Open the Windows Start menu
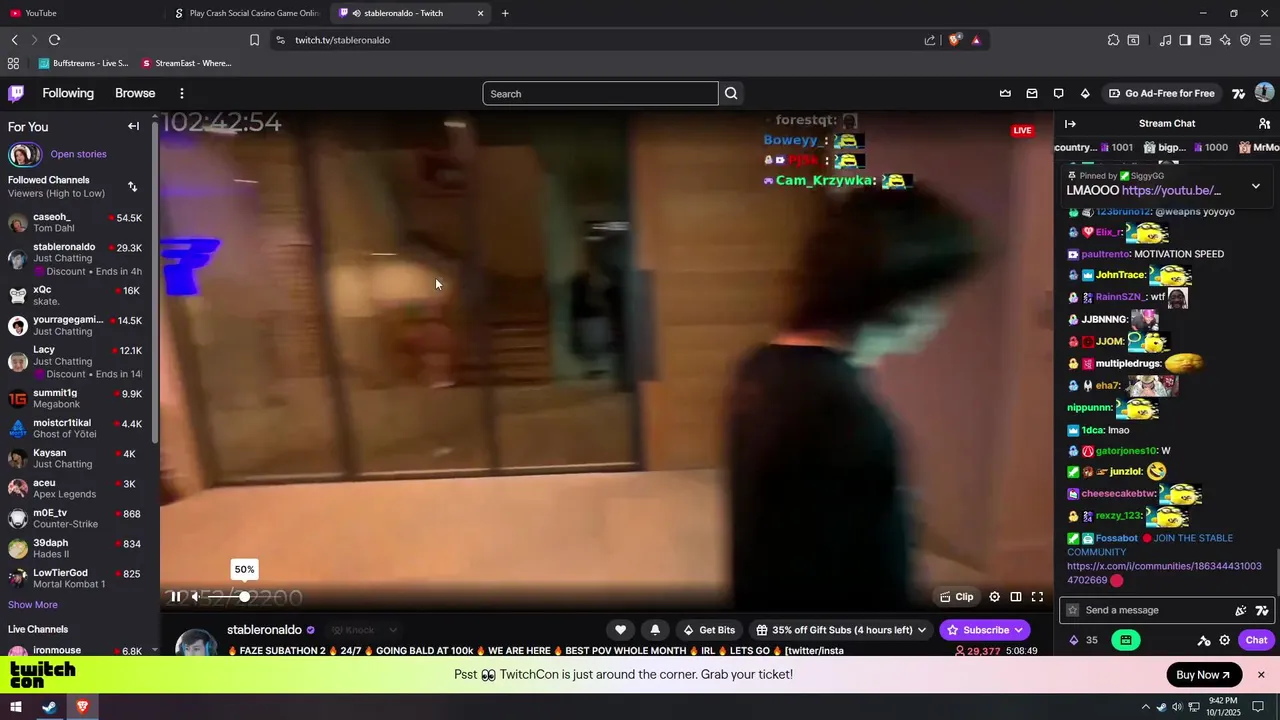 (16, 707)
